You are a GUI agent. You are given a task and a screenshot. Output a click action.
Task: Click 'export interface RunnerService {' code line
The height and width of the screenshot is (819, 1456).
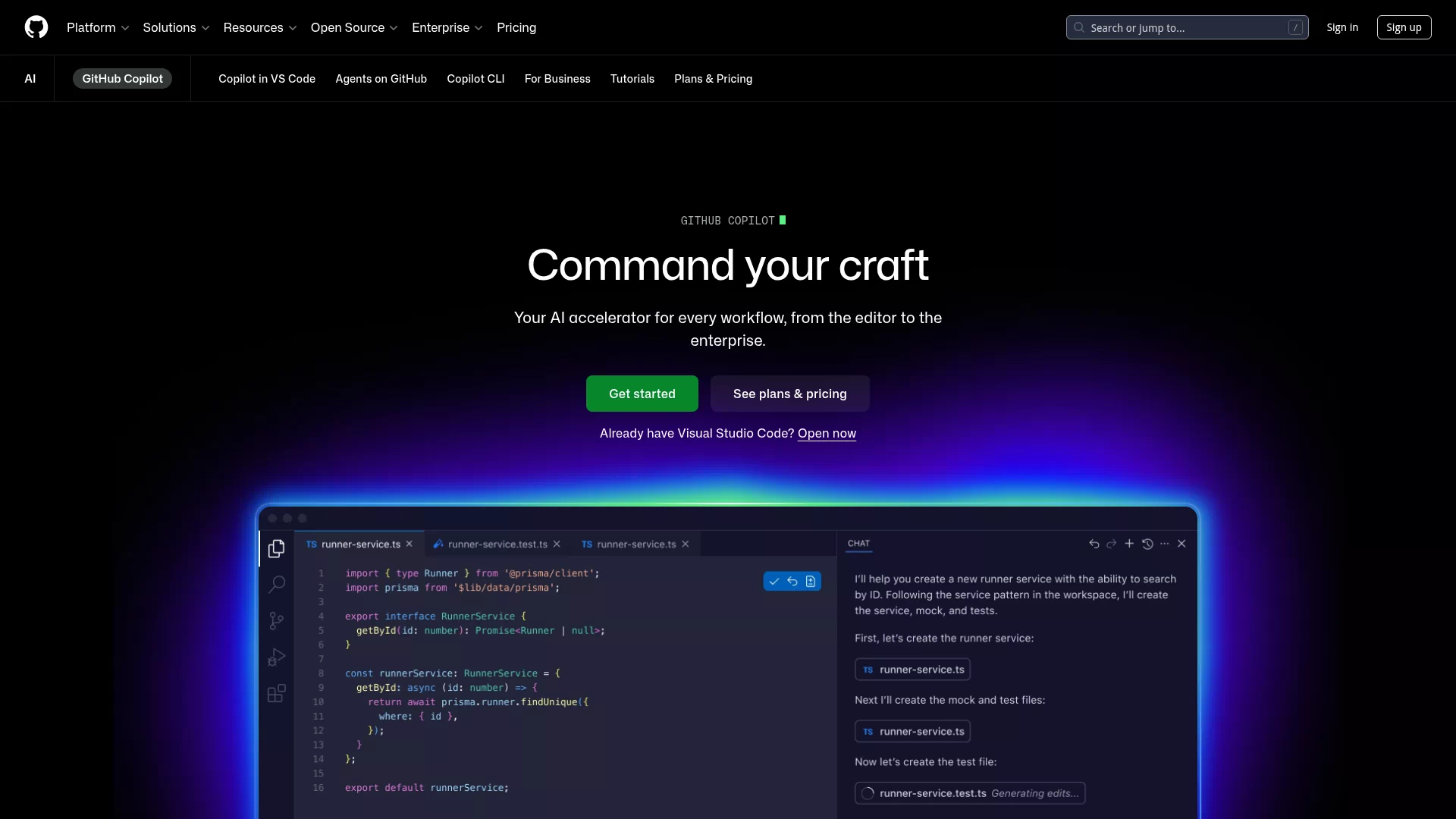coord(435,617)
